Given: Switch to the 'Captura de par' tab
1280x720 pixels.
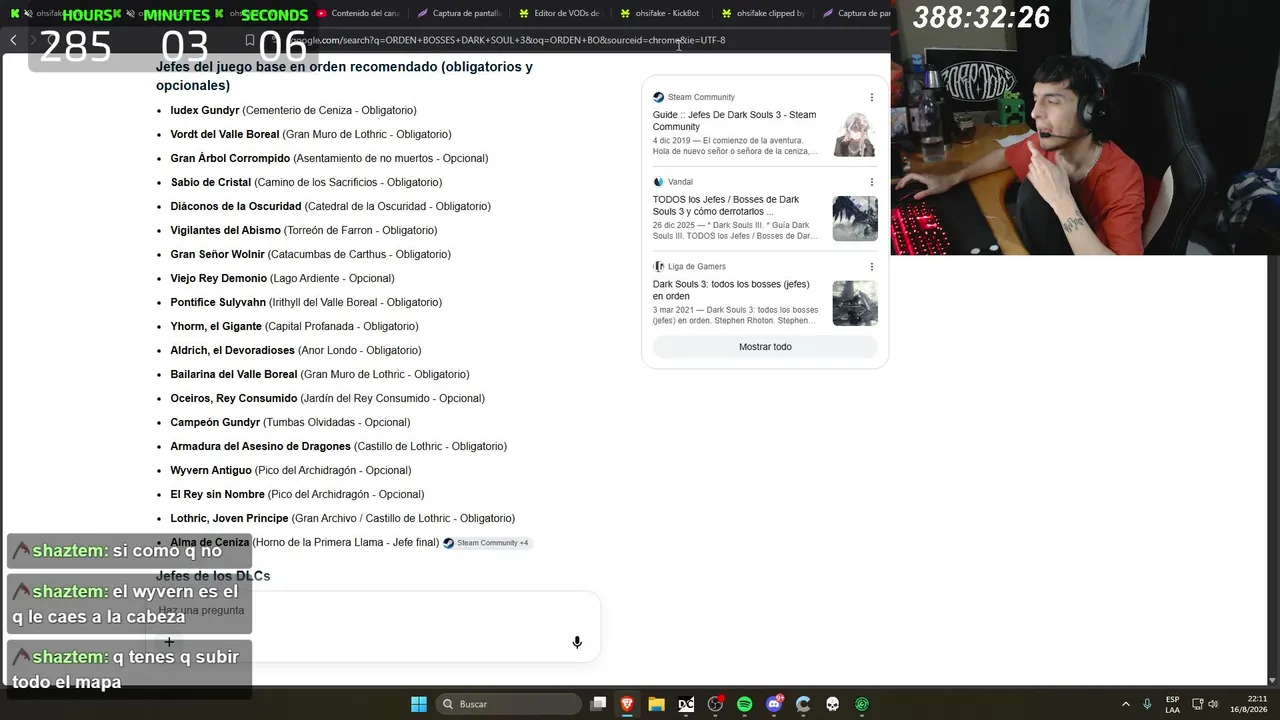Looking at the screenshot, I should coord(857,13).
